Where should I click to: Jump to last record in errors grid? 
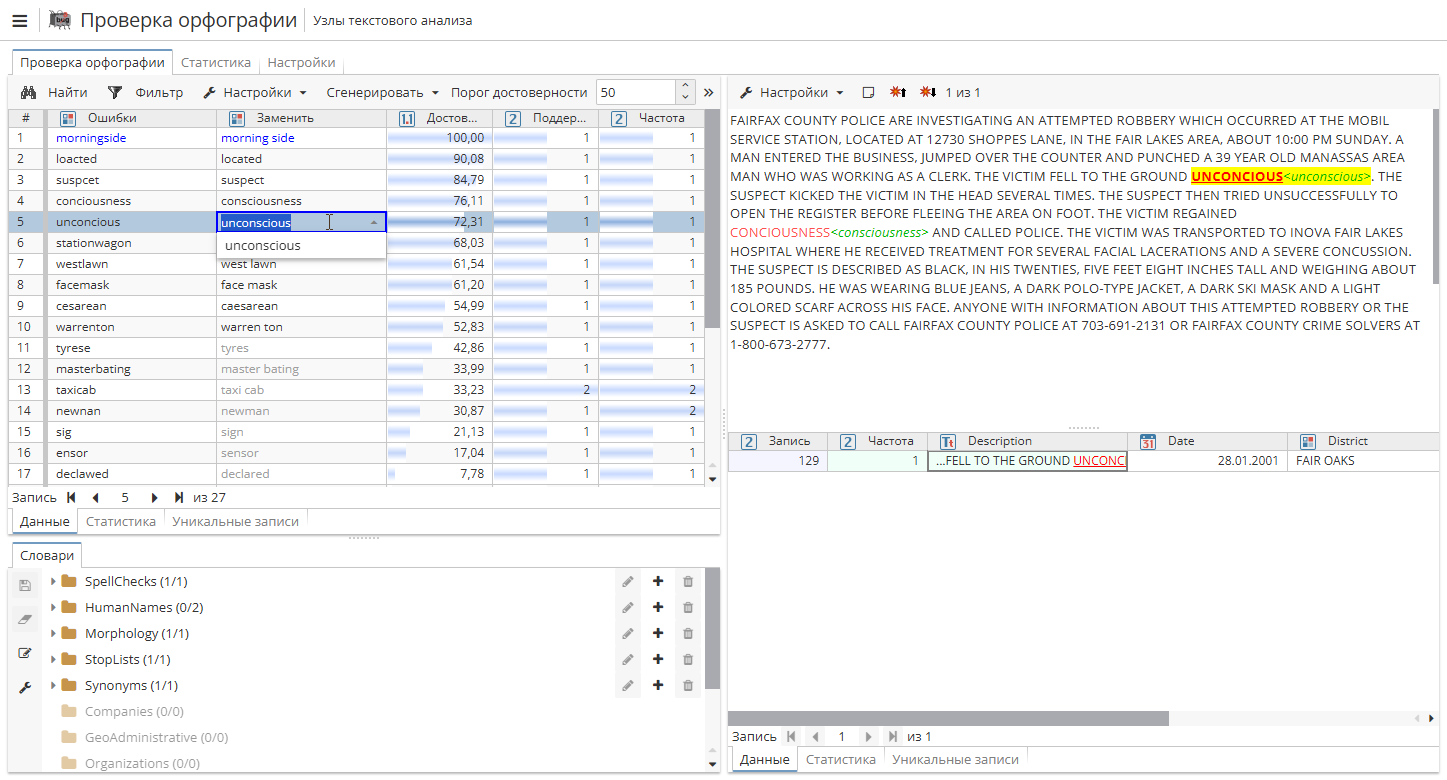click(x=179, y=497)
